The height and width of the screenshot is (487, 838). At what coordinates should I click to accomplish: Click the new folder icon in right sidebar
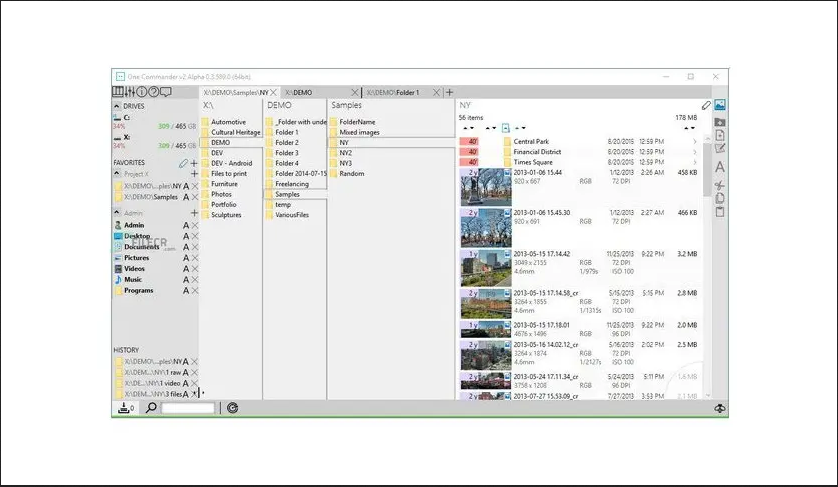pyautogui.click(x=720, y=121)
